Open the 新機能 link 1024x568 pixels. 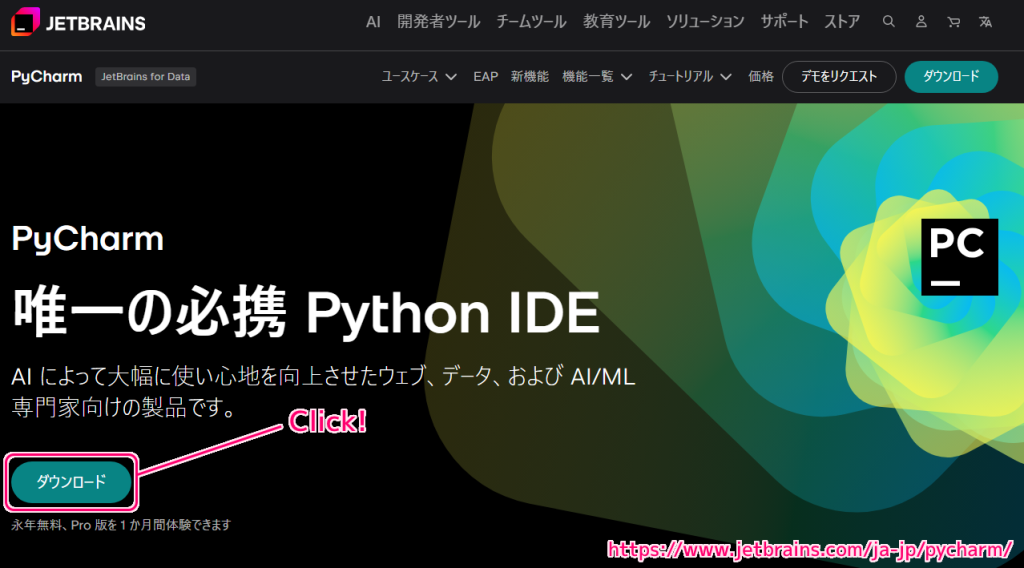point(530,76)
